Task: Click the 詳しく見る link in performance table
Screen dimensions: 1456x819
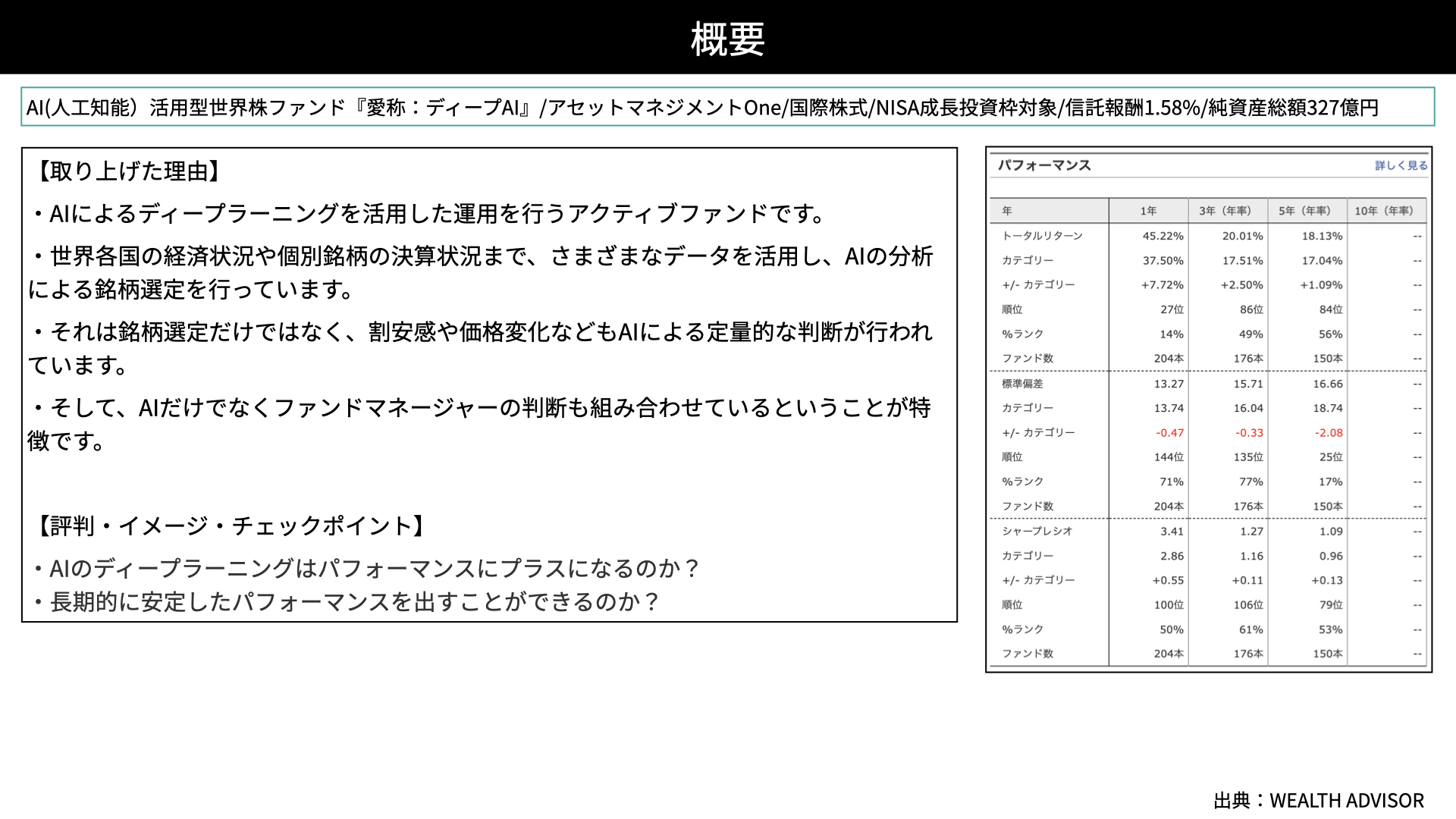Action: click(x=1401, y=165)
